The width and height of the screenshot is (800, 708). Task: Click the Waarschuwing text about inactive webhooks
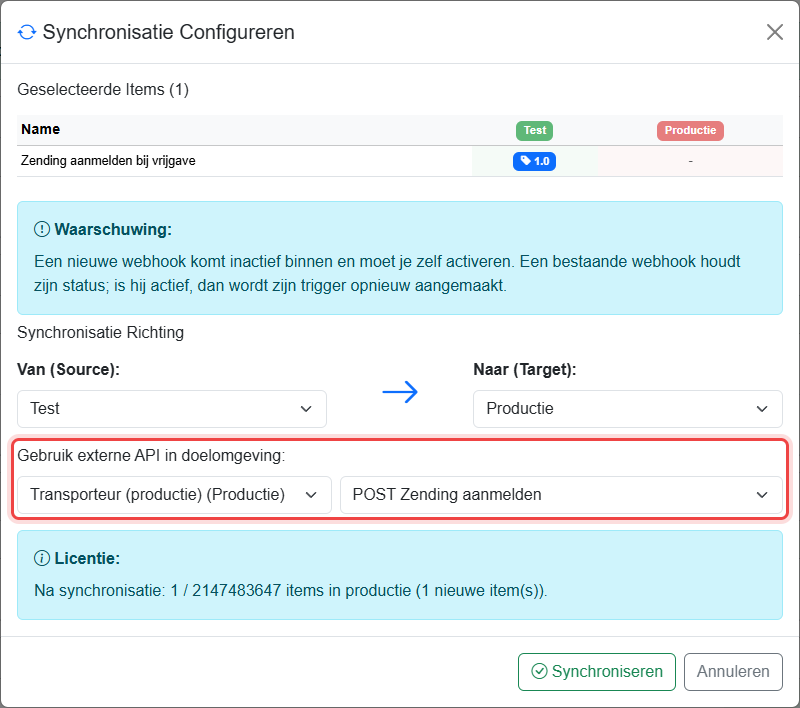click(387, 273)
